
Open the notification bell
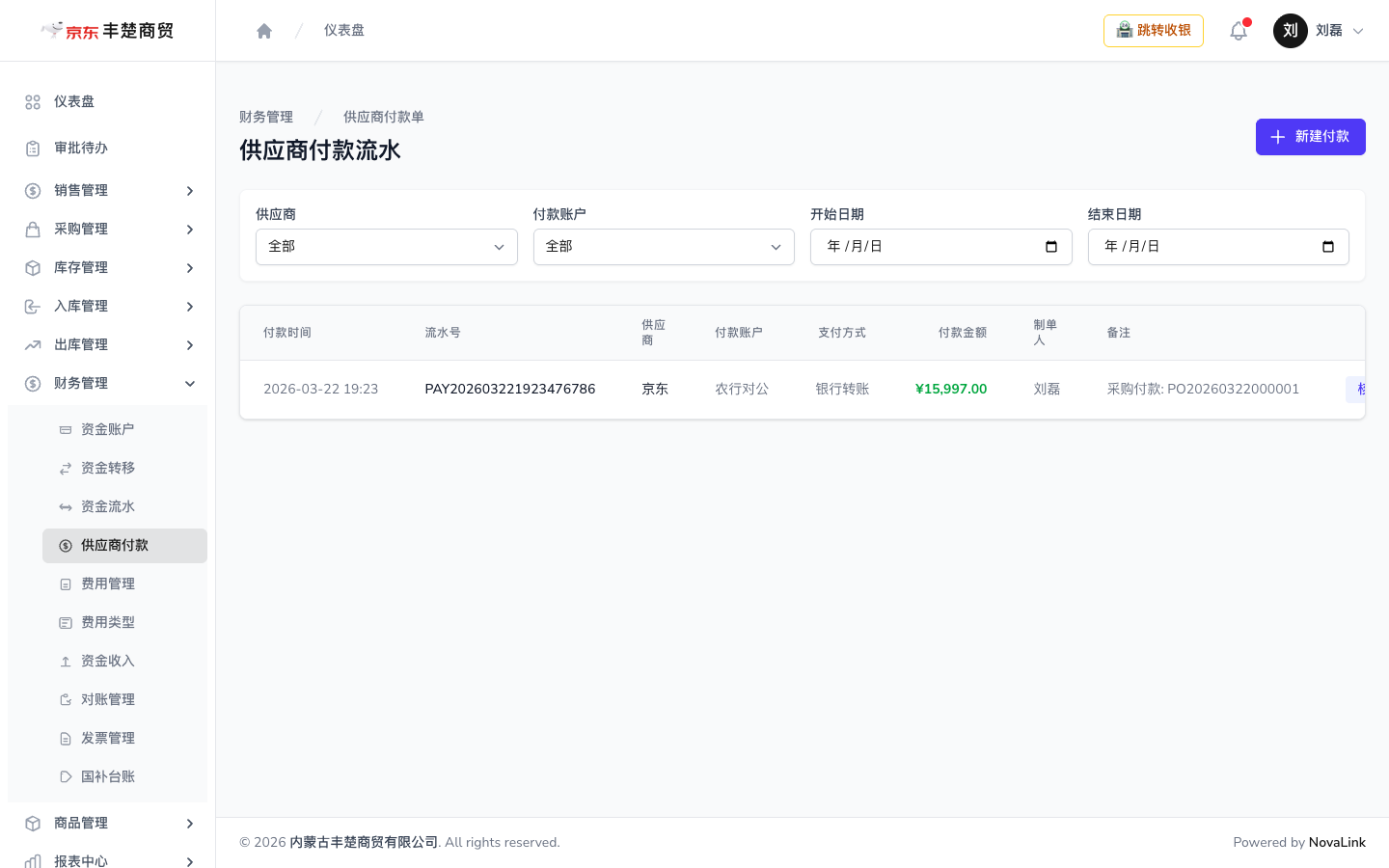point(1239,31)
